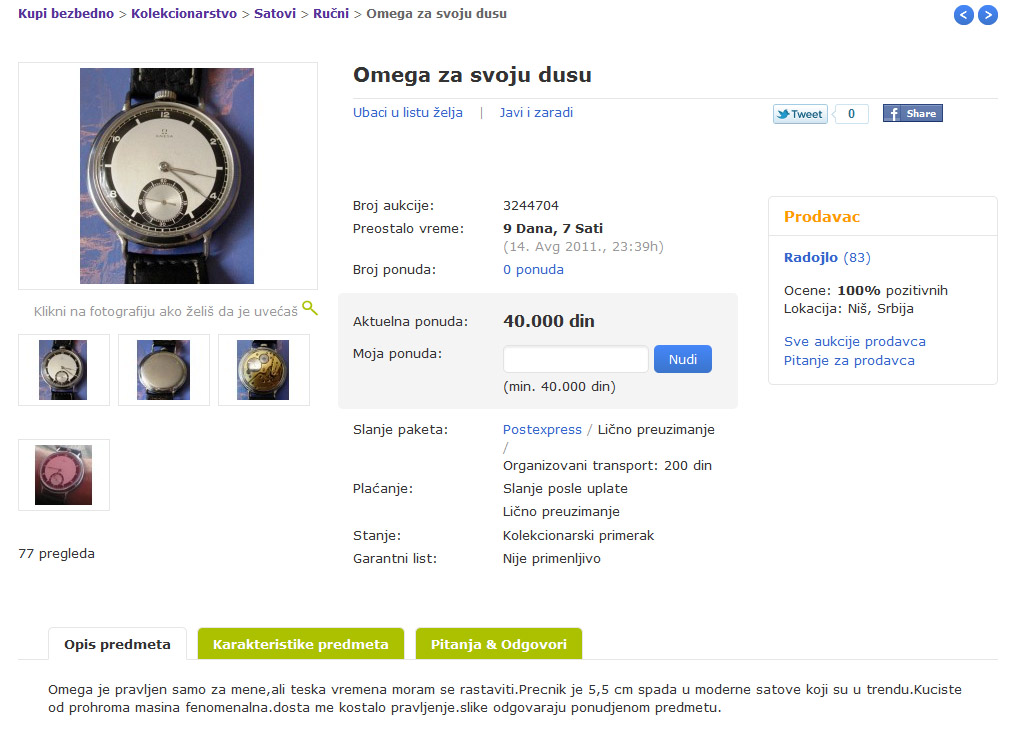Screen dimensions: 1010x729
Task: Add item via Ubaci u listu želja
Action: click(x=408, y=113)
